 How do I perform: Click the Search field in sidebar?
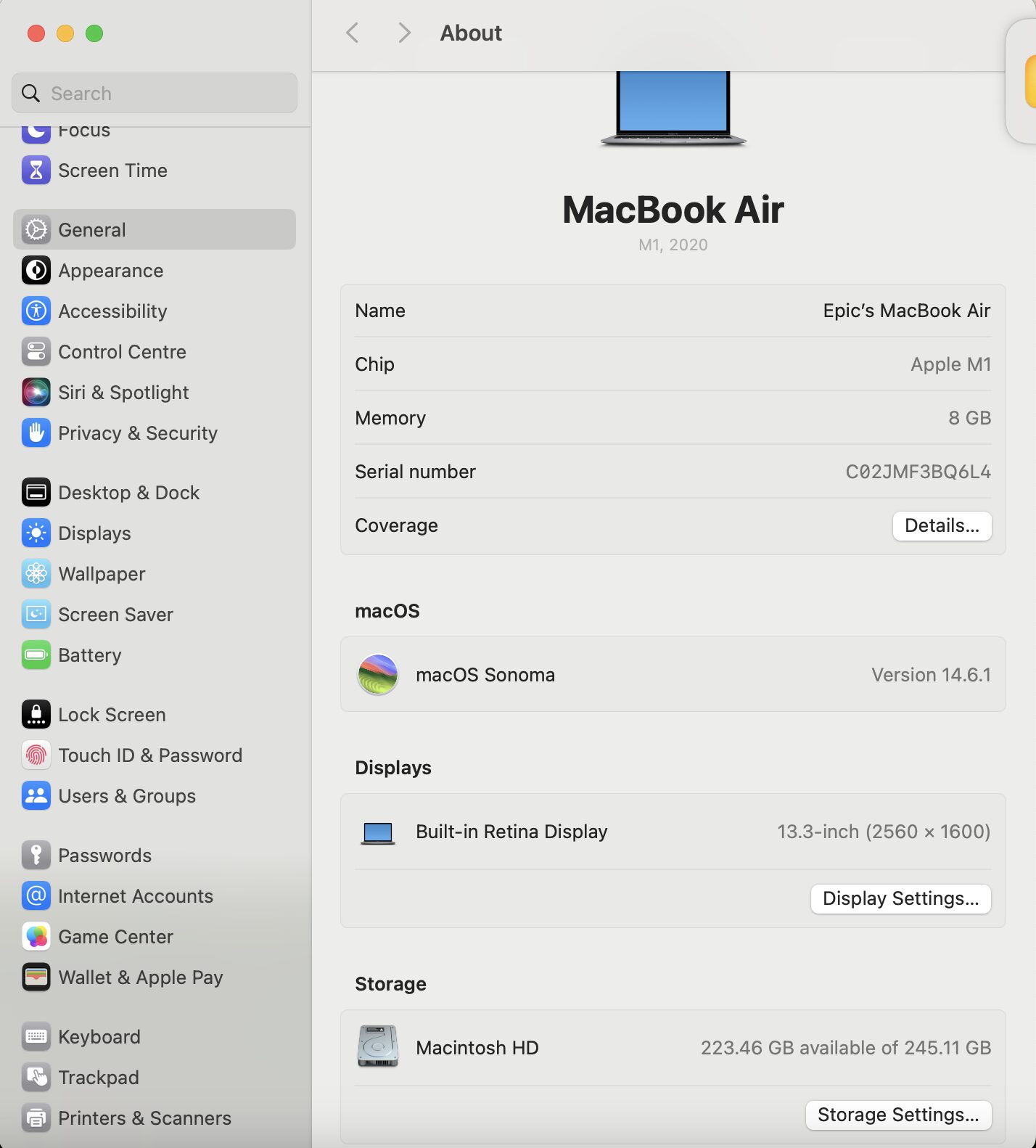tap(155, 93)
